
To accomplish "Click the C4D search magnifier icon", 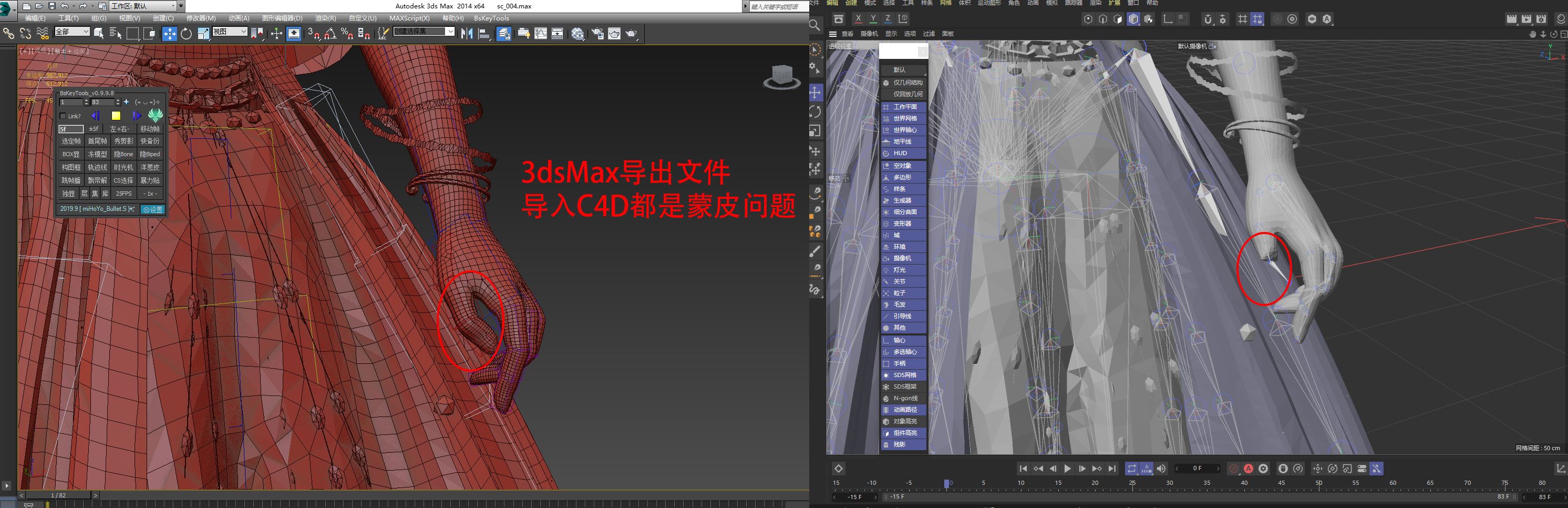I will tap(814, 25).
